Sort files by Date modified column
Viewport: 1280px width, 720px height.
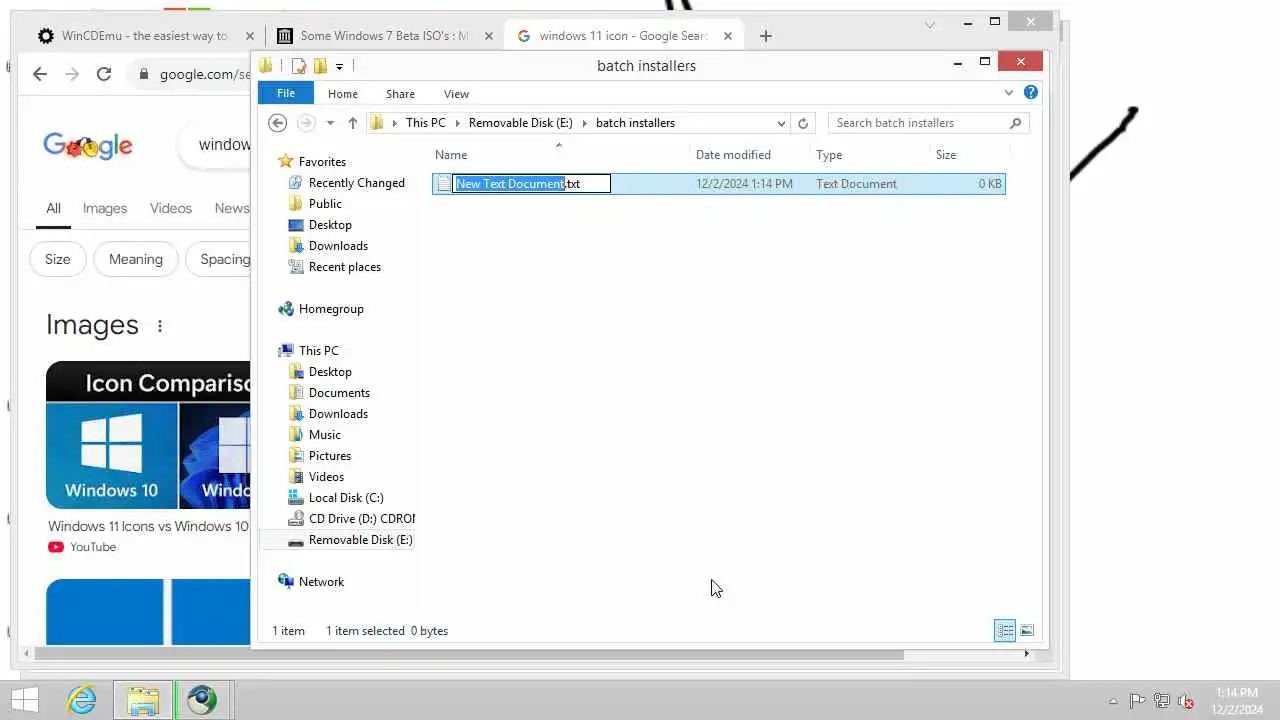tap(733, 155)
